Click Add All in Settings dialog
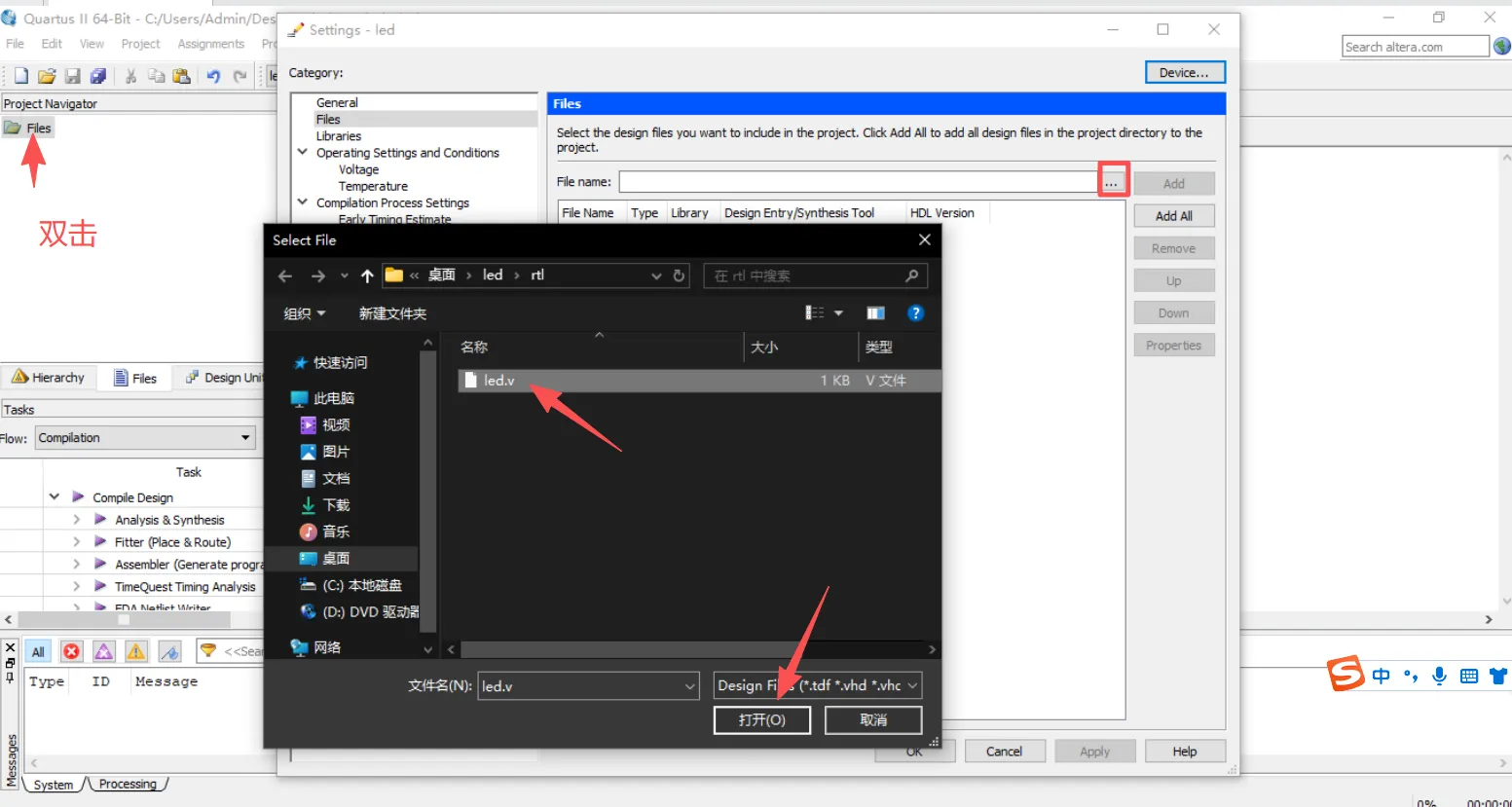Screen dimensions: 1512x807 pos(1174,216)
